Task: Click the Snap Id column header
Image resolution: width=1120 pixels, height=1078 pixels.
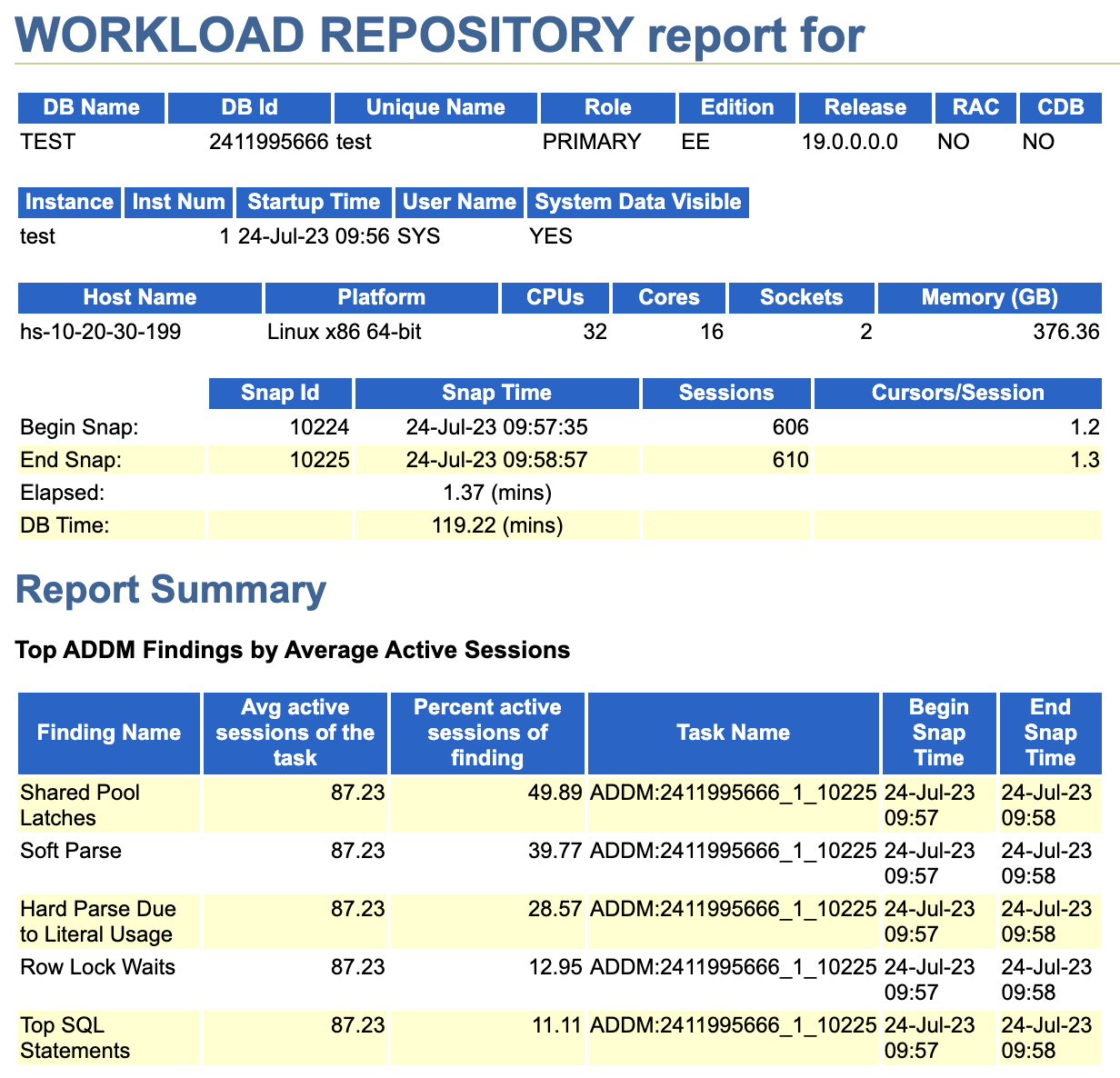Action: 280,393
